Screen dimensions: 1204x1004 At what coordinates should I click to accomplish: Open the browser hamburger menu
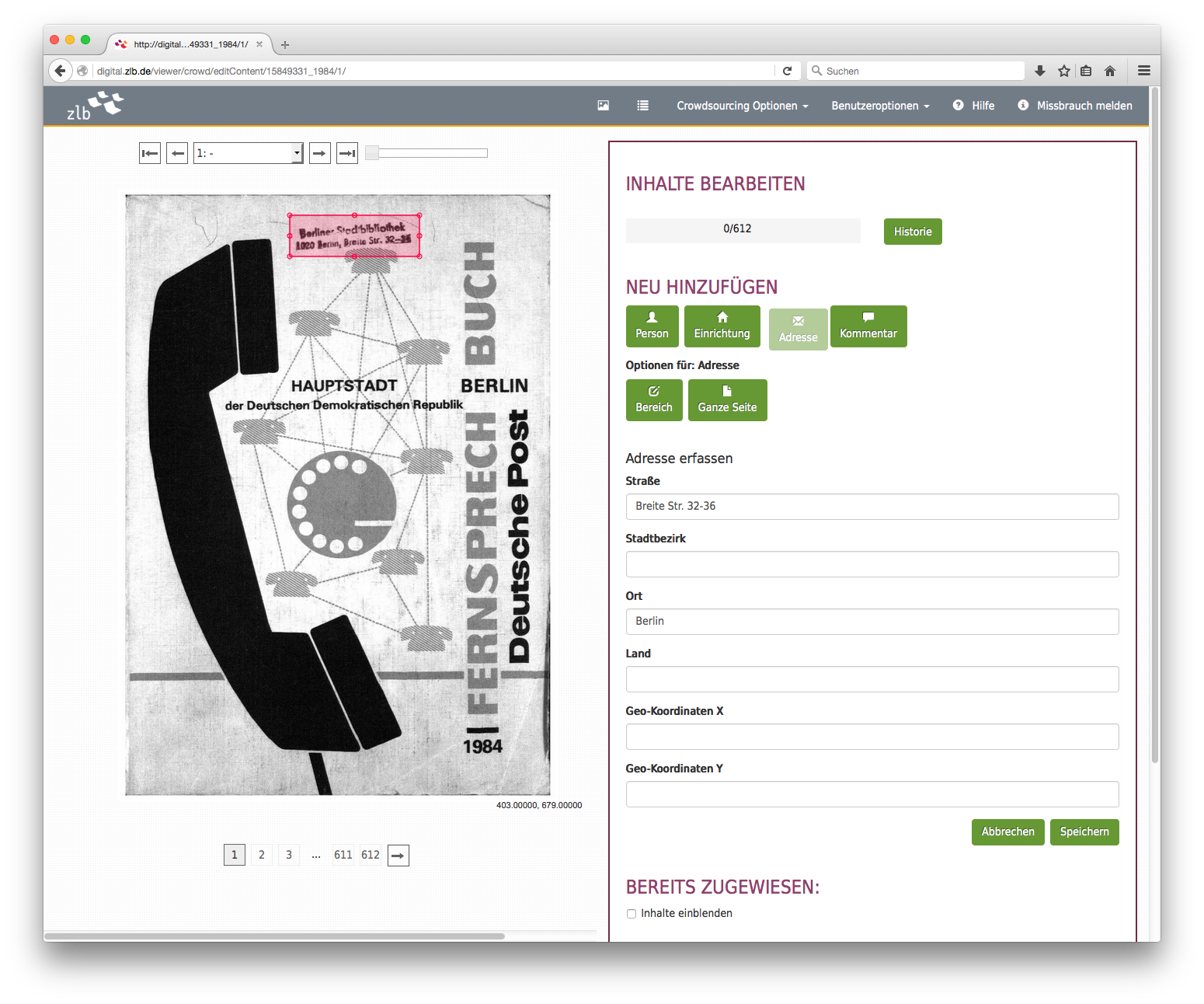click(x=1144, y=71)
